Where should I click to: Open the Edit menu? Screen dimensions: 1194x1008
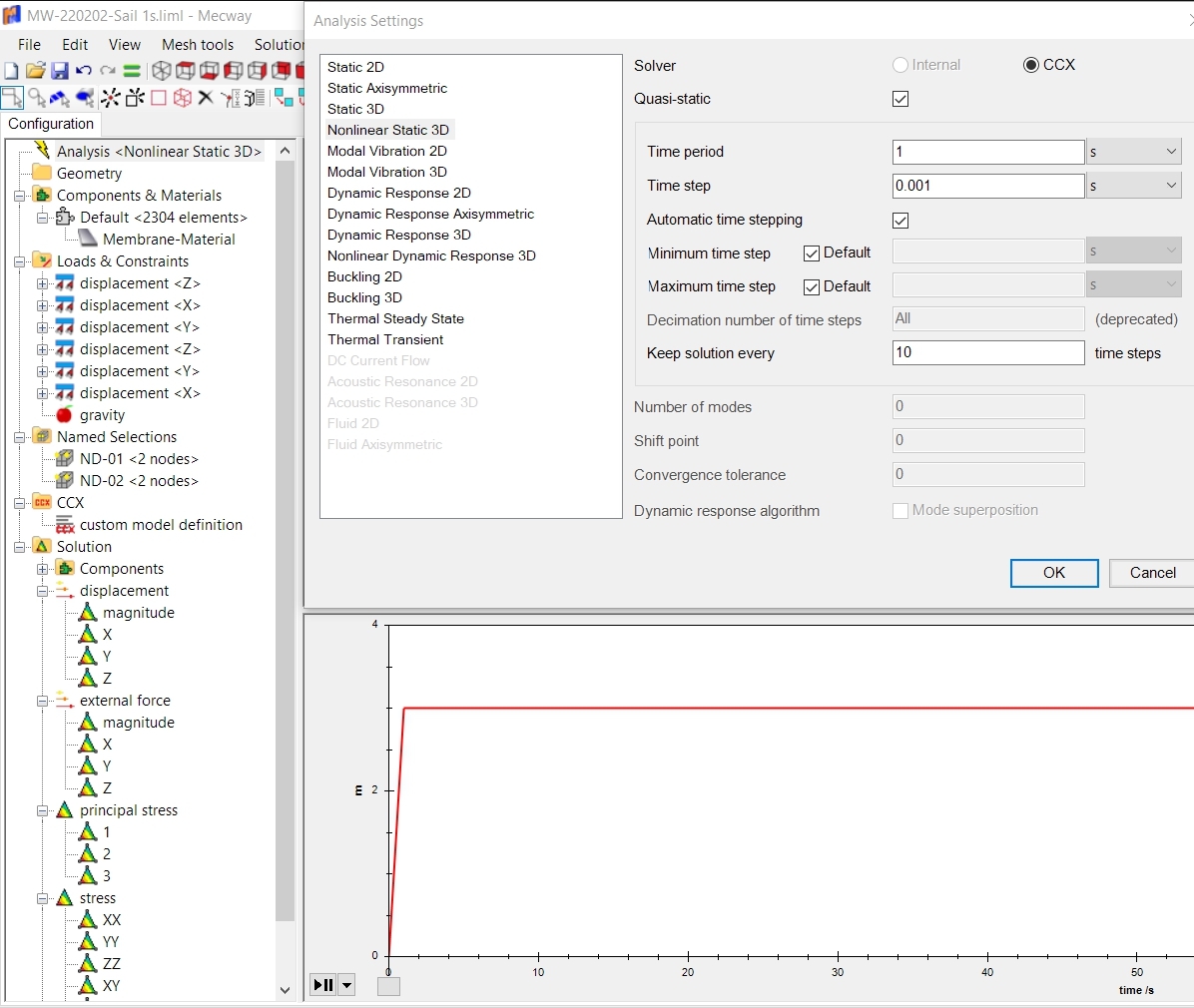click(75, 44)
